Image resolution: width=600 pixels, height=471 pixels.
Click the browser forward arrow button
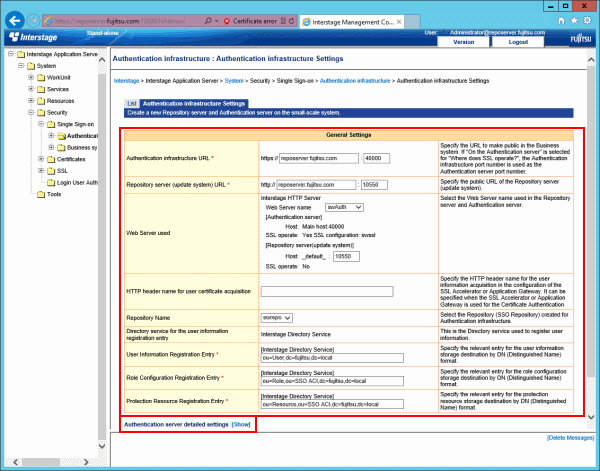tap(34, 21)
